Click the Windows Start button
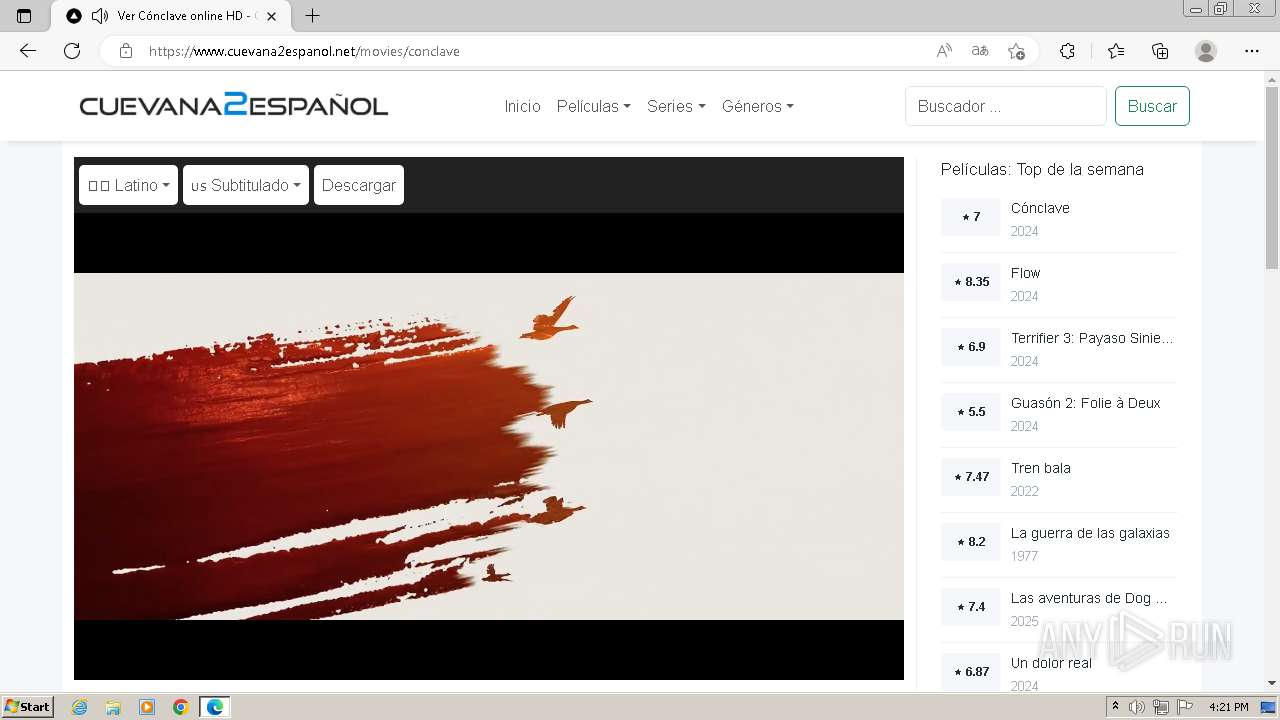 [x=28, y=707]
